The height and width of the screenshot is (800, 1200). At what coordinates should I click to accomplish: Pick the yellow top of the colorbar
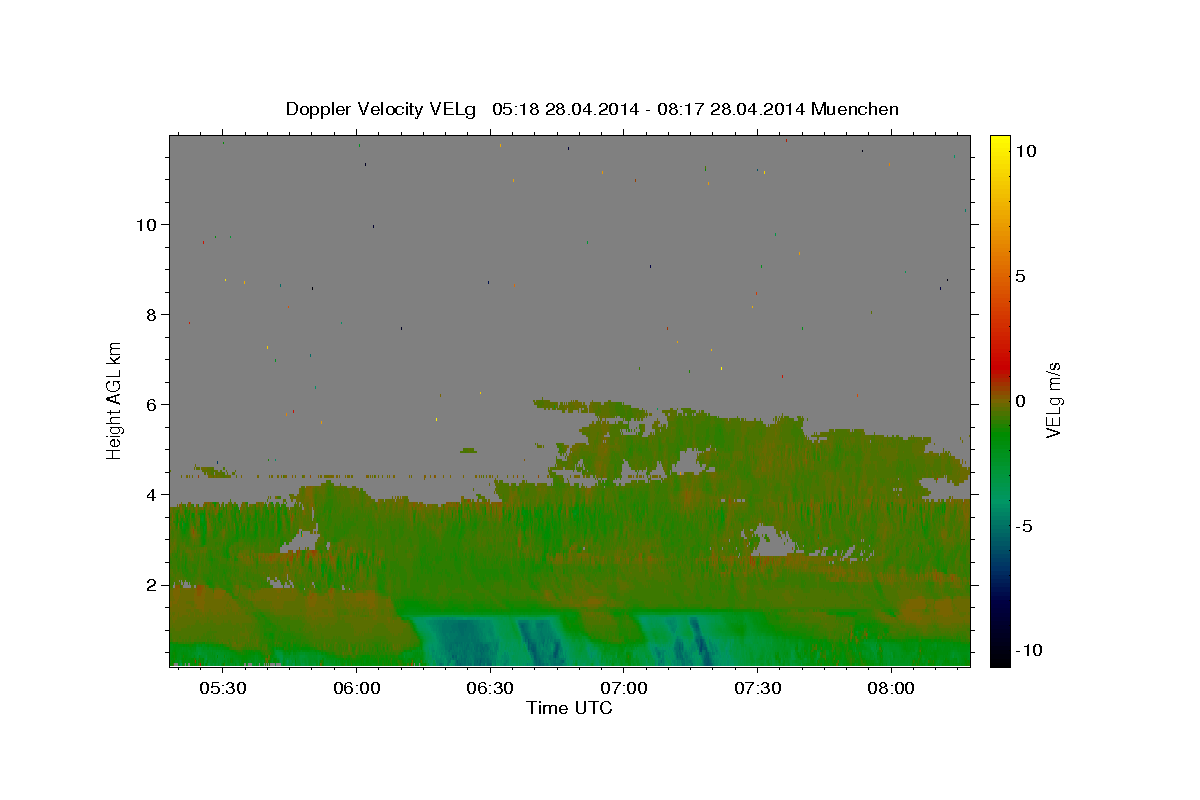(x=1000, y=141)
